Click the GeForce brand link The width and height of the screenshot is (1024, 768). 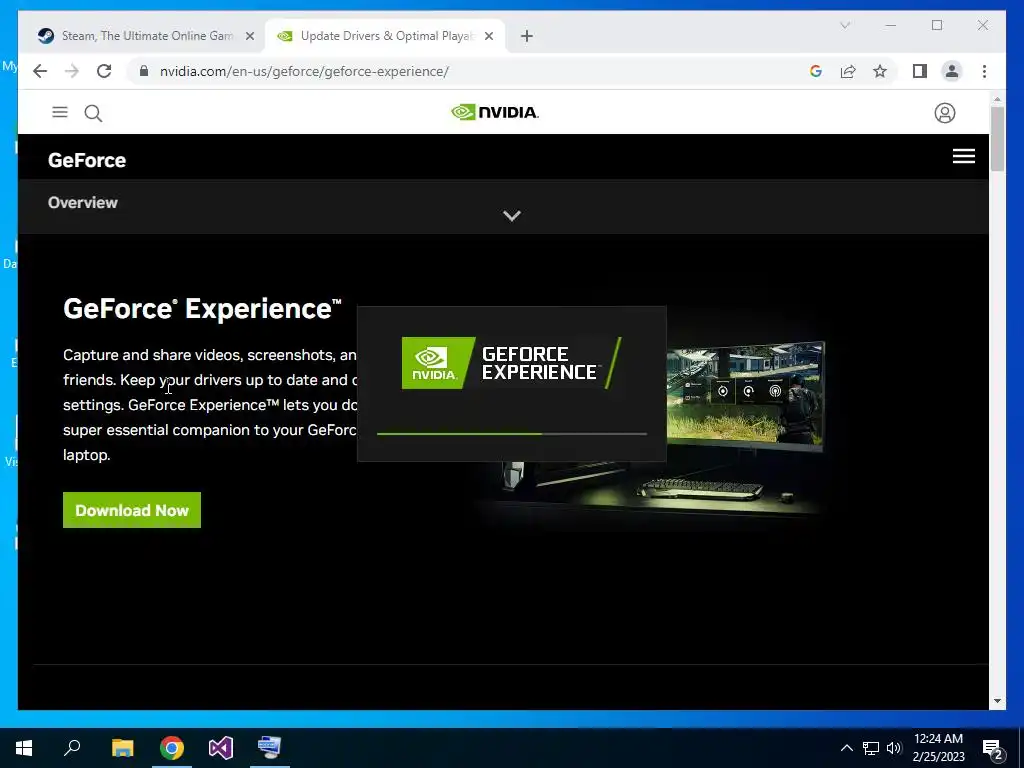87,160
